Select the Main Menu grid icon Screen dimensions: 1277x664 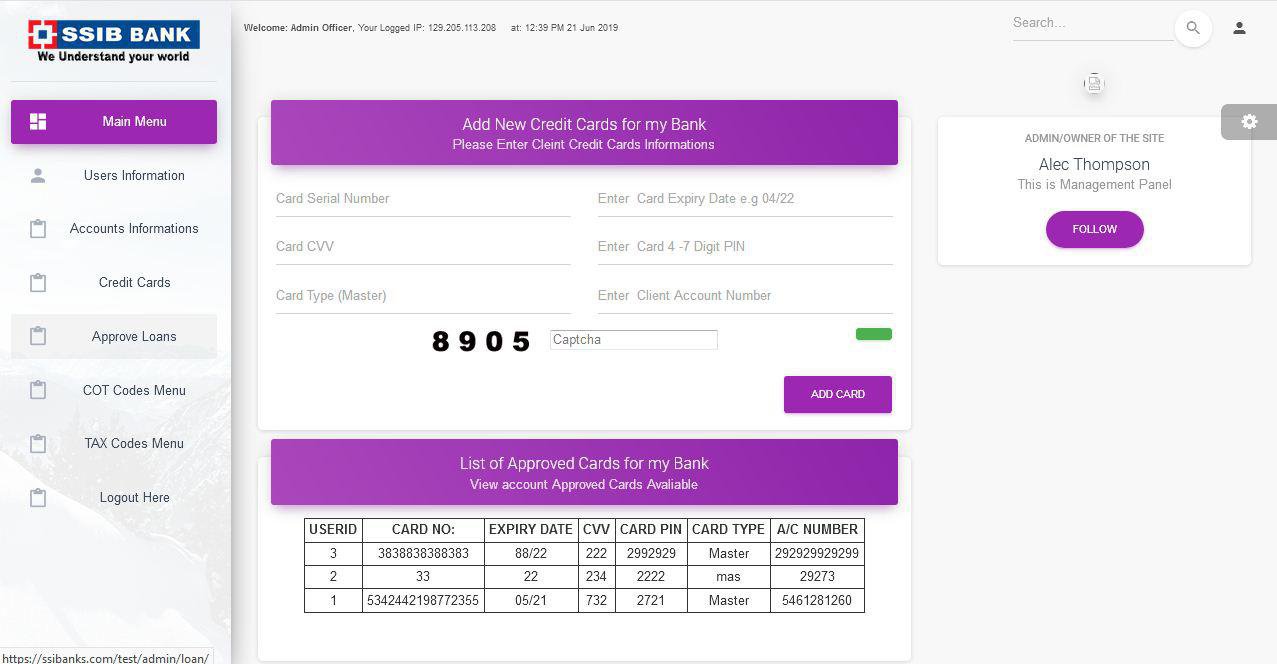click(x=38, y=121)
